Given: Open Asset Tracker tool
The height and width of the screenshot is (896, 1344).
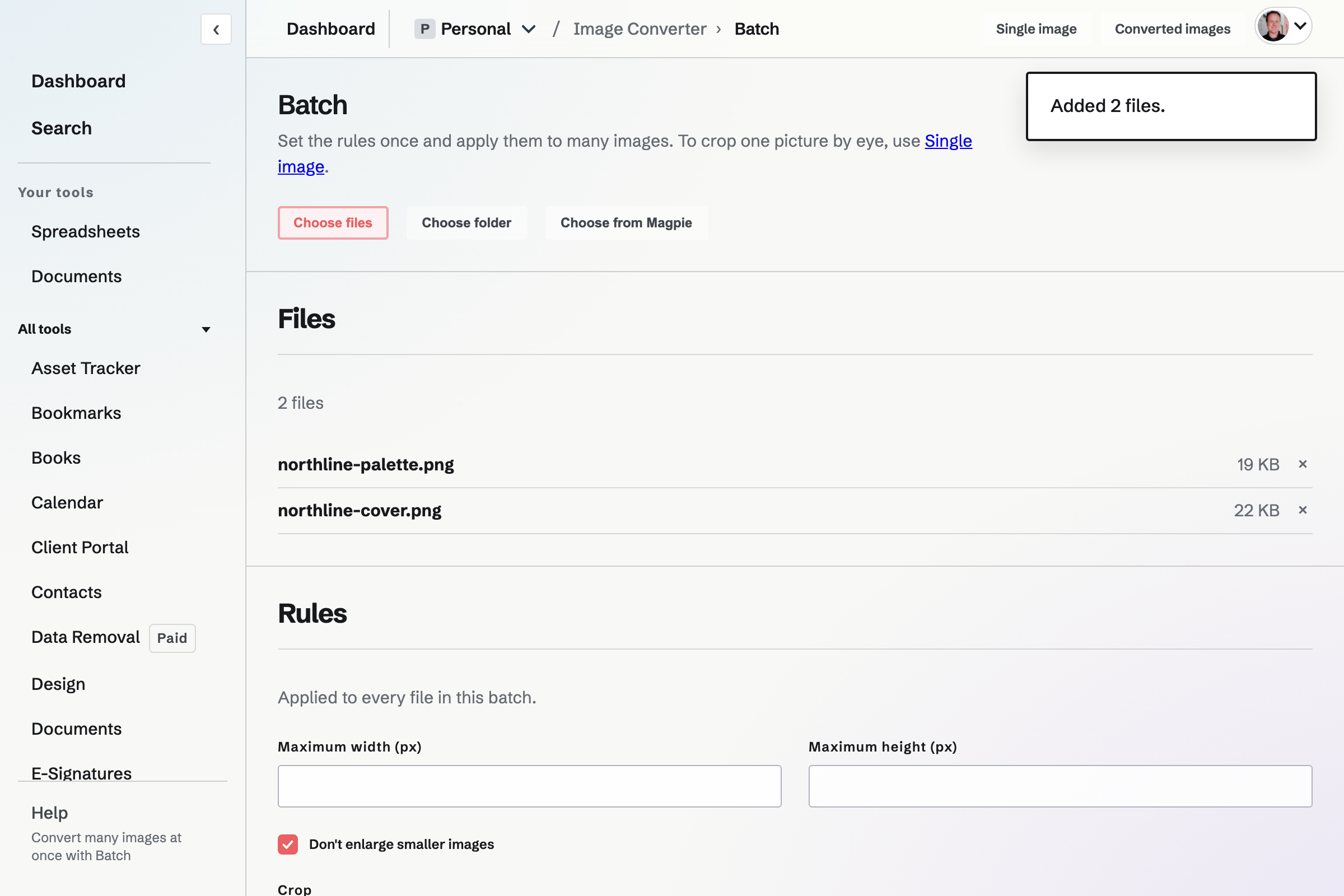Looking at the screenshot, I should click(x=86, y=368).
